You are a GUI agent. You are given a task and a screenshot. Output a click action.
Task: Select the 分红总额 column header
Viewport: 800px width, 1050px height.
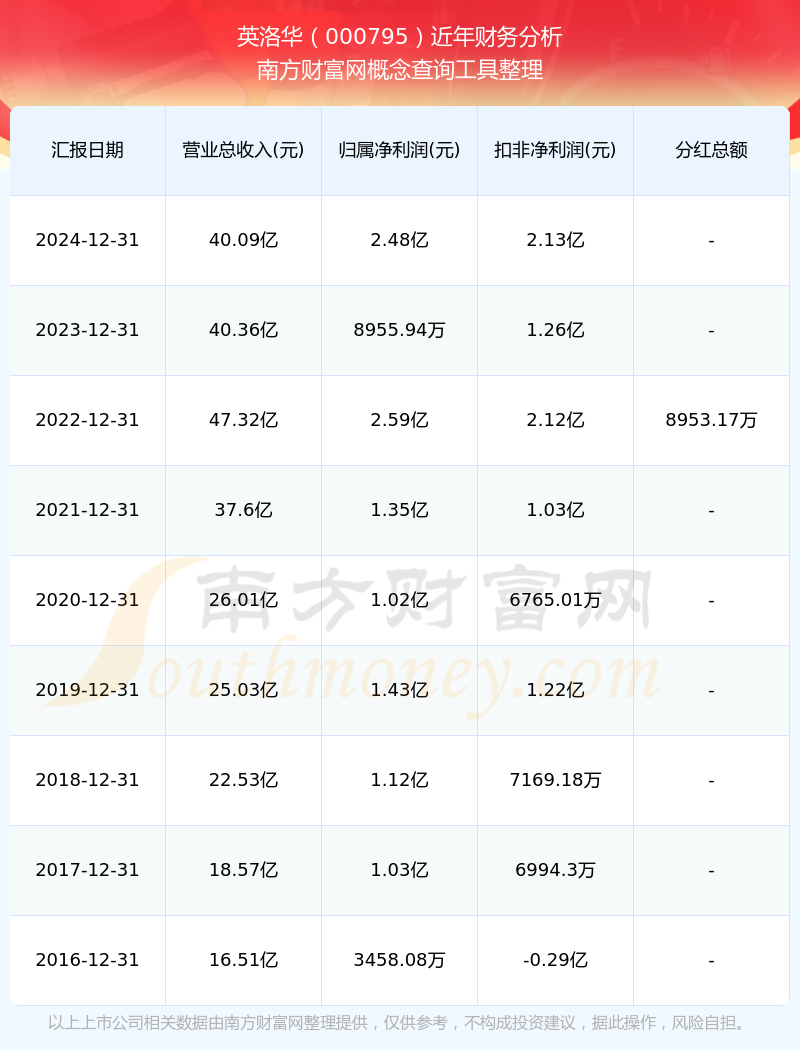click(712, 150)
